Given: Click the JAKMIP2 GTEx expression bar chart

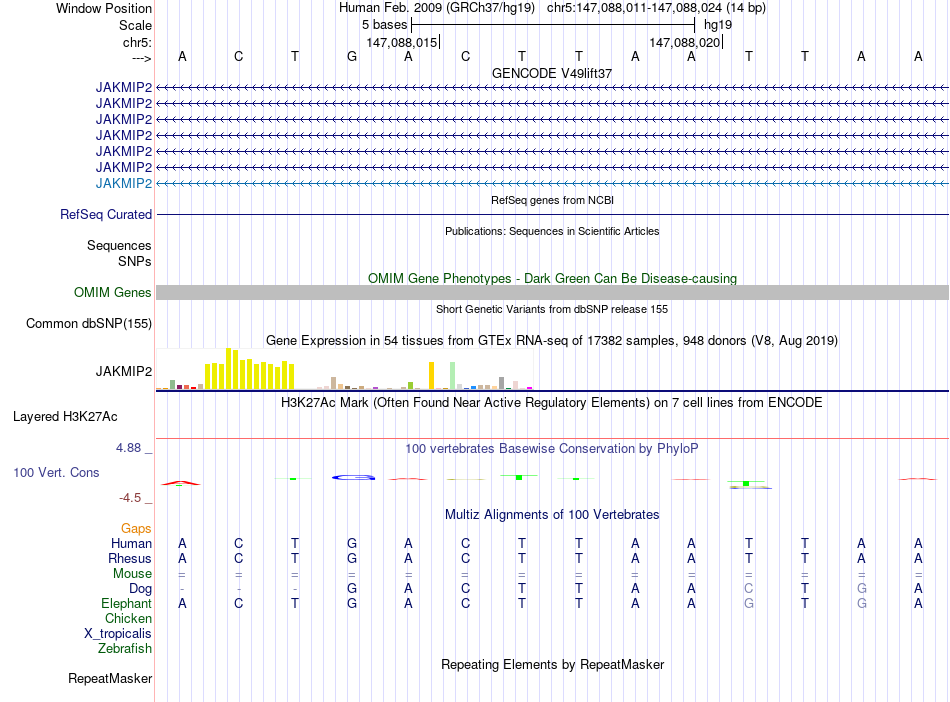Looking at the screenshot, I should coord(344,368).
